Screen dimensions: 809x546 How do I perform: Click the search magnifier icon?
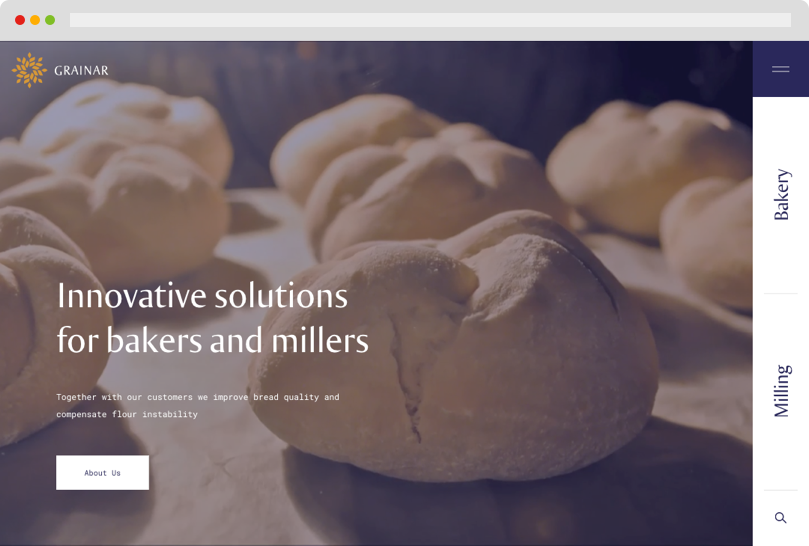[x=780, y=518]
